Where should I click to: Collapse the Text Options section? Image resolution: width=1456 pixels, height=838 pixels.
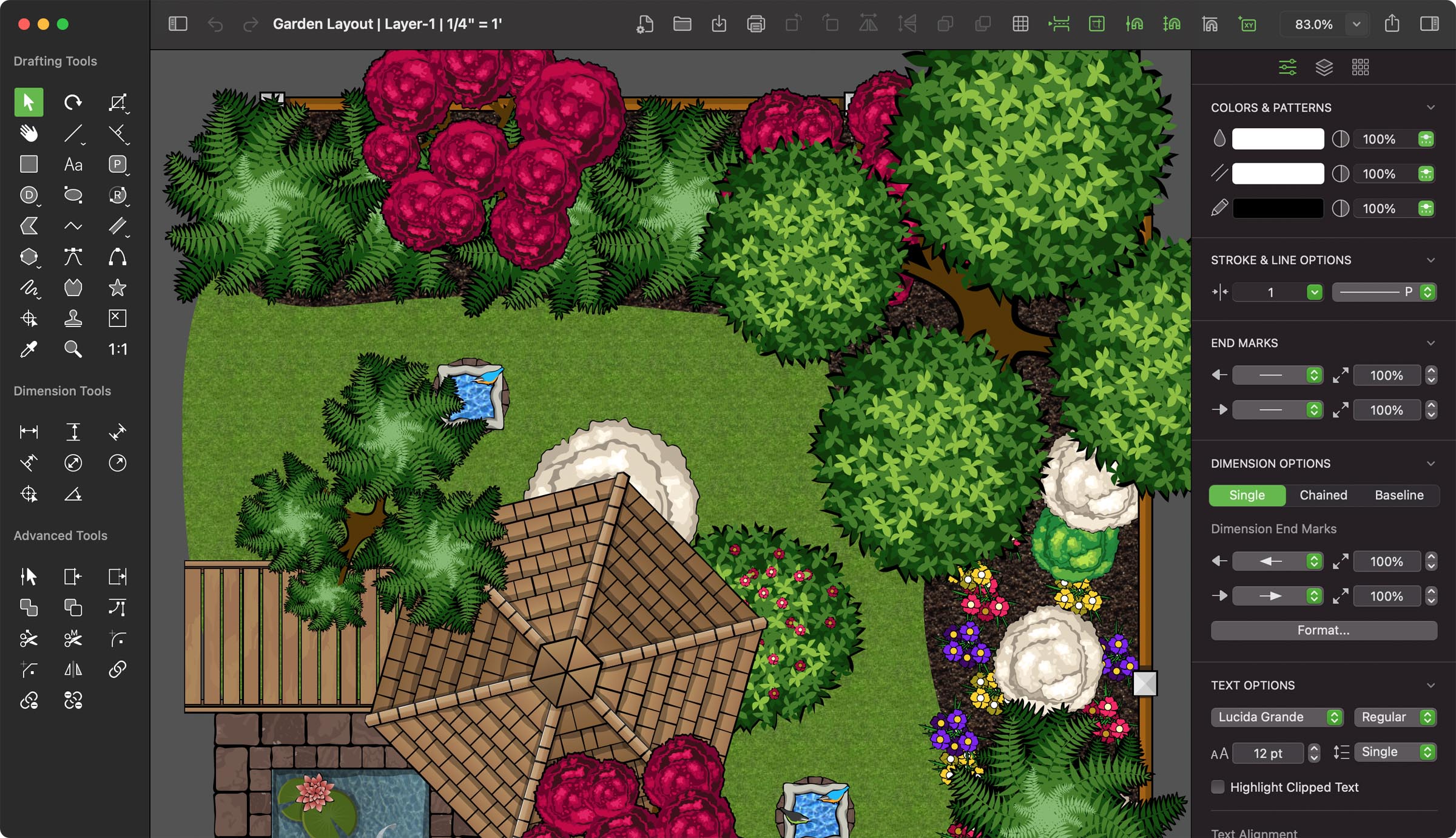[1431, 685]
